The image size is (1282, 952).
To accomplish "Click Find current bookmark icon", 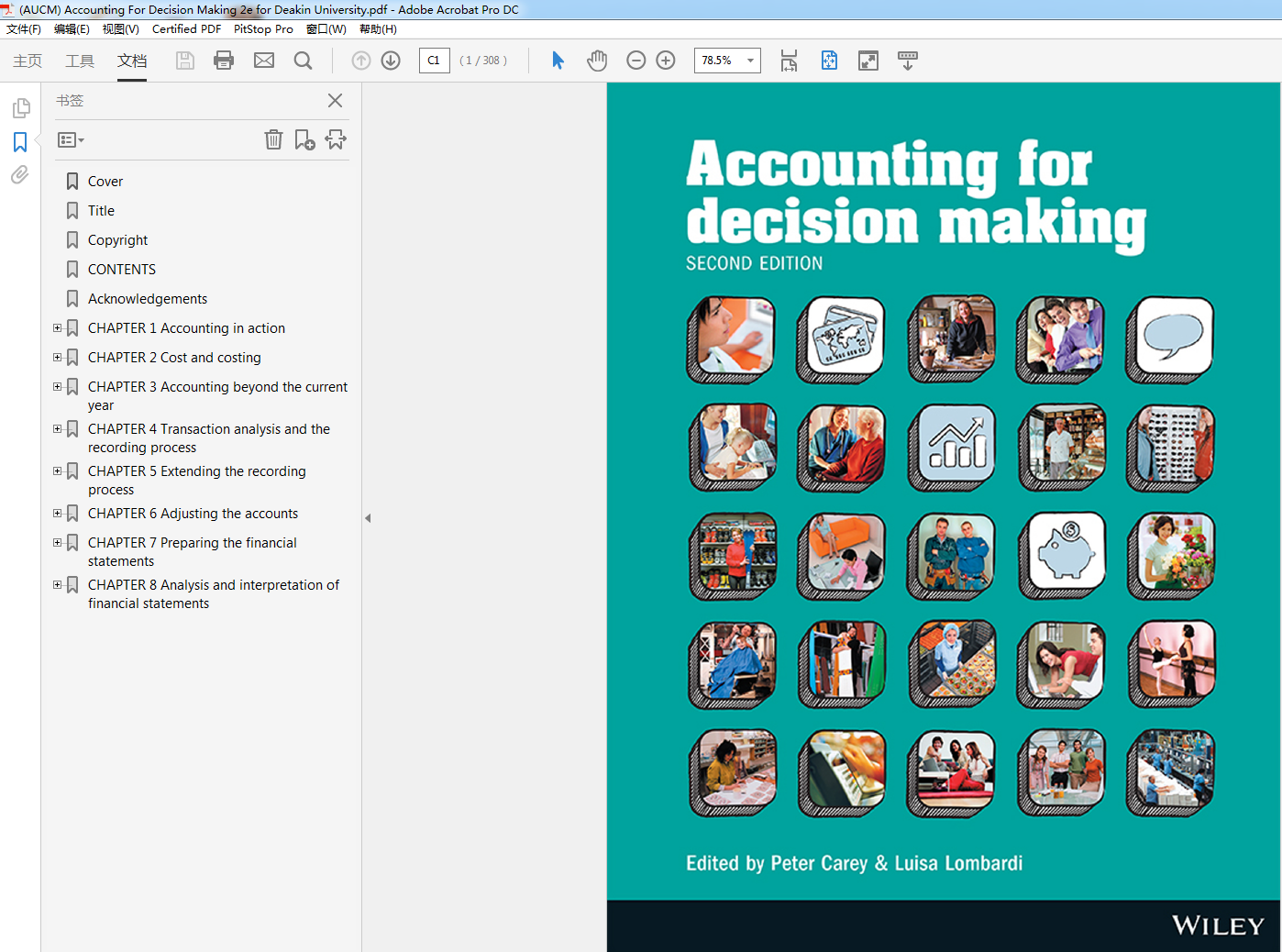I will click(336, 139).
